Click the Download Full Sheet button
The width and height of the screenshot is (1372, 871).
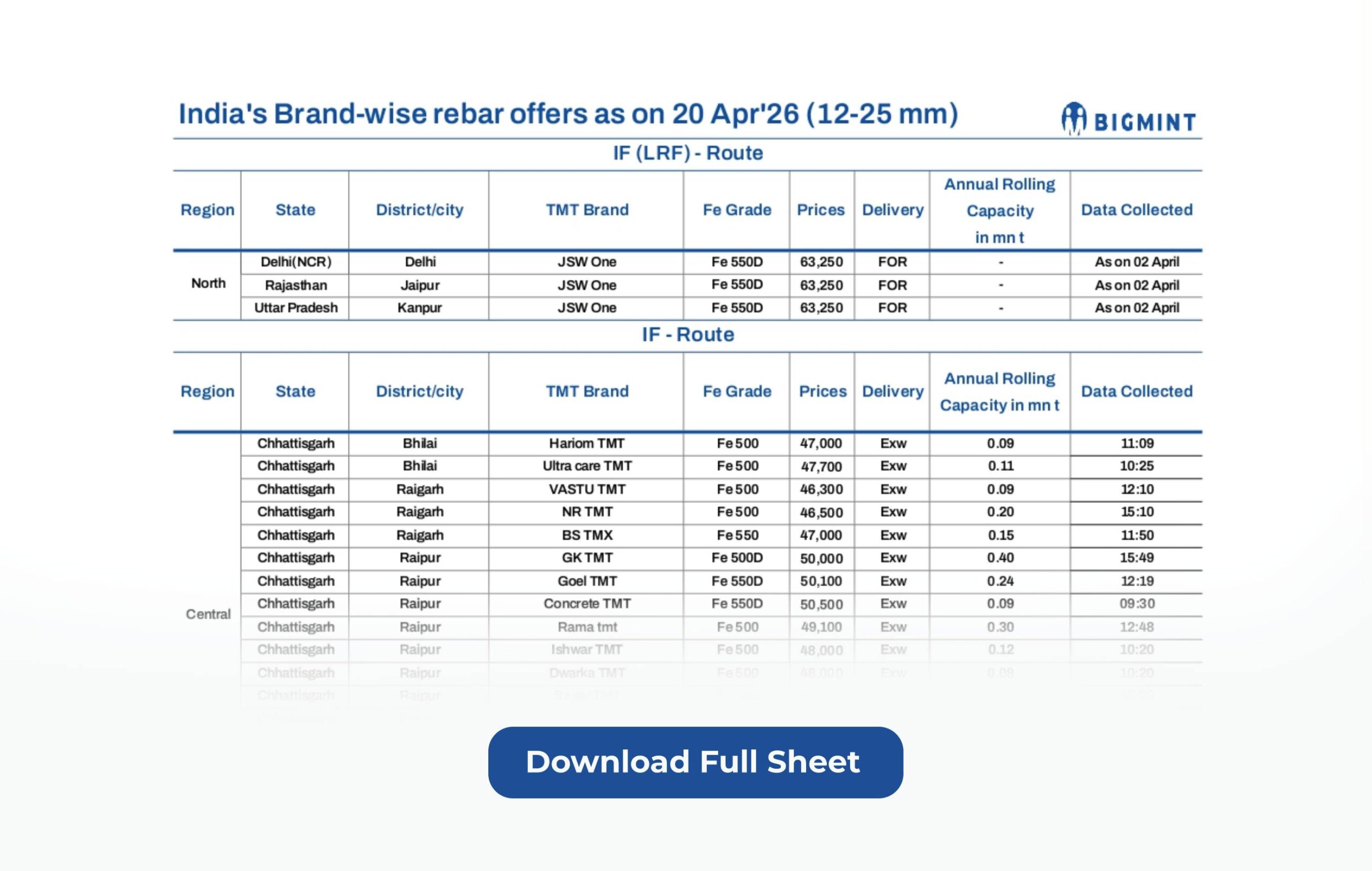pyautogui.click(x=695, y=762)
